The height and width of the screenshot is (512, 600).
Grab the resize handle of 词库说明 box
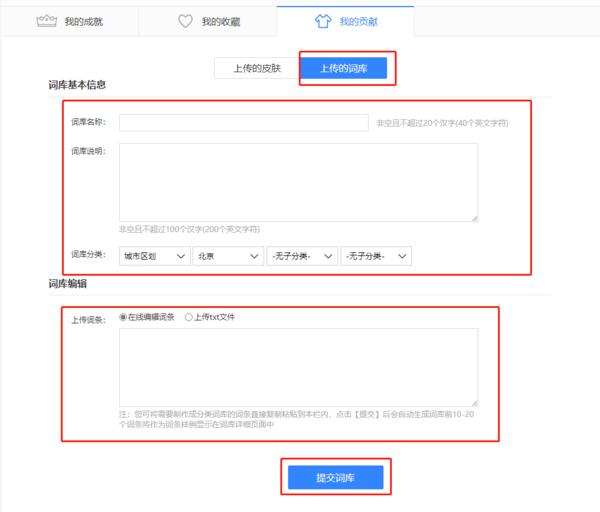click(474, 218)
